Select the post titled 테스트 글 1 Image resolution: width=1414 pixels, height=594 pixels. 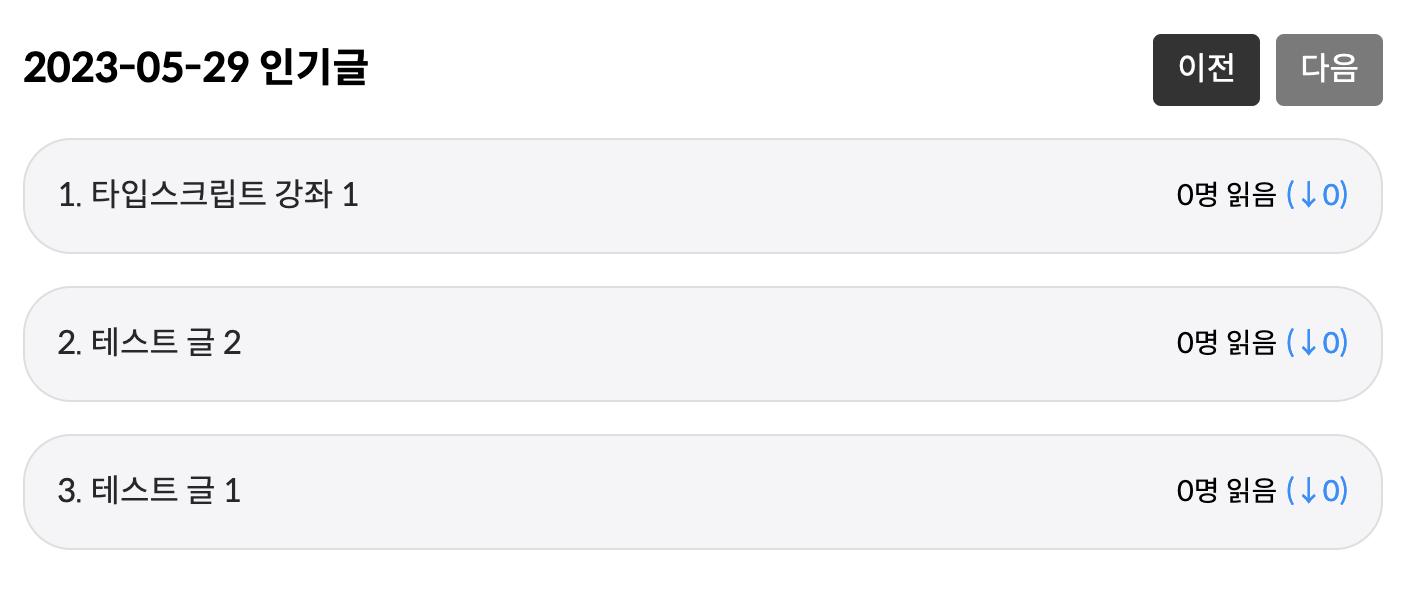(165, 492)
